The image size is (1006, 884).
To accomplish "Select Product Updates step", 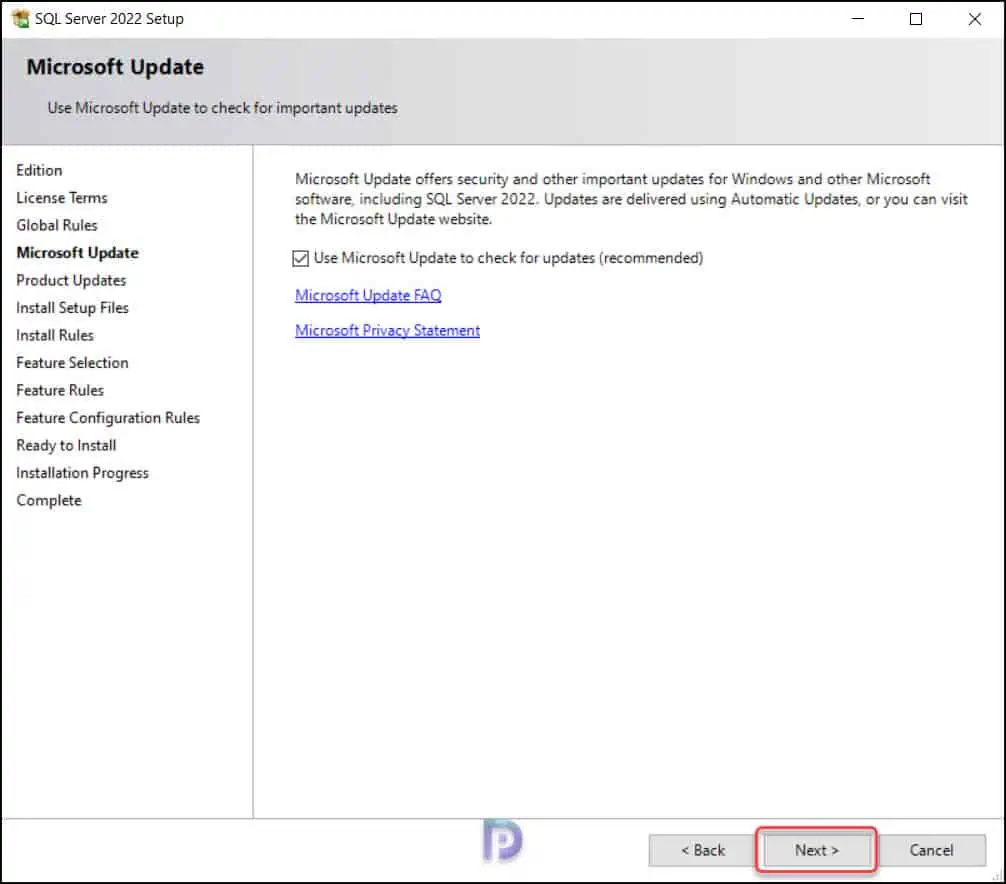I will click(71, 280).
